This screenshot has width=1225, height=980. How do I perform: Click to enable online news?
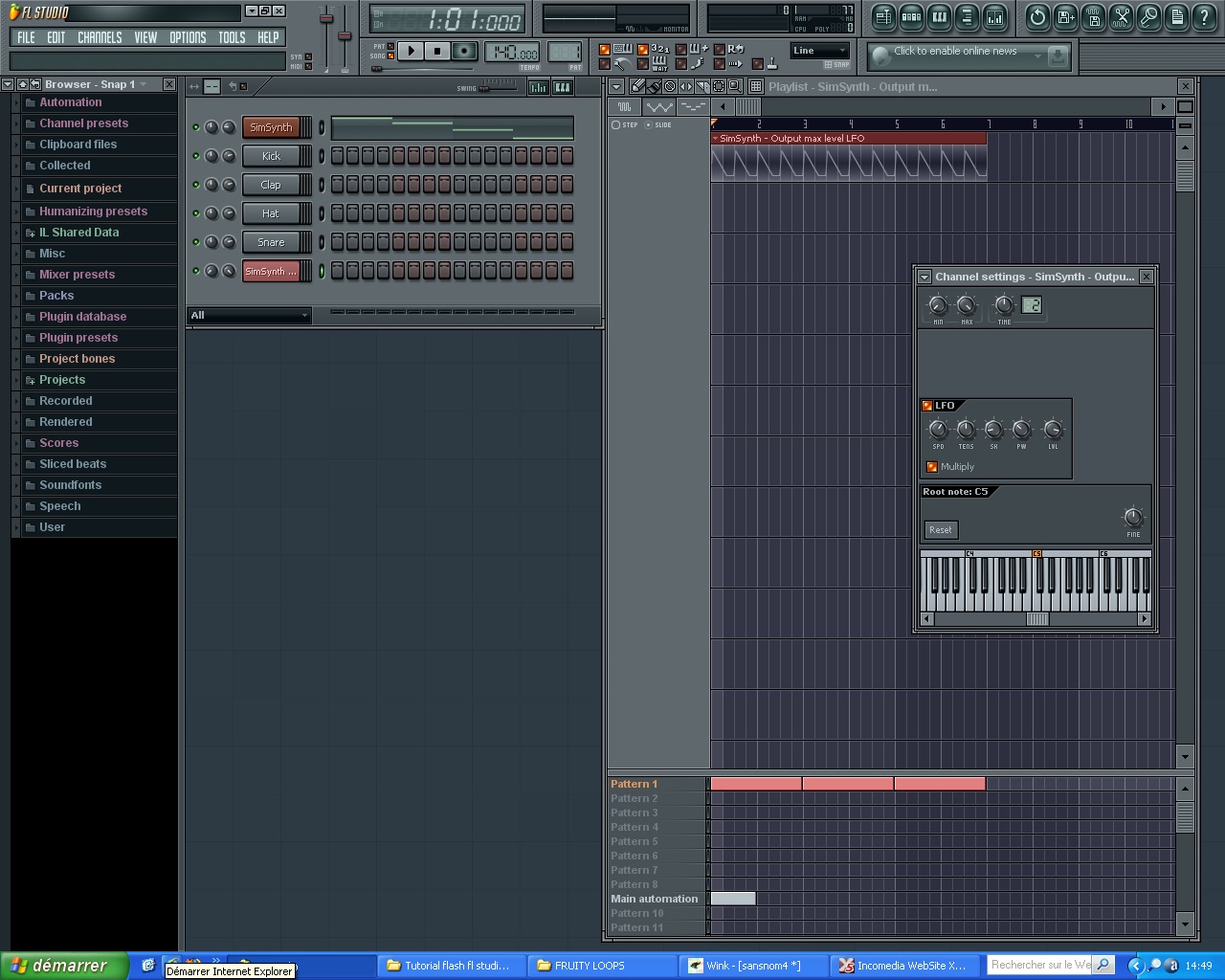955,52
